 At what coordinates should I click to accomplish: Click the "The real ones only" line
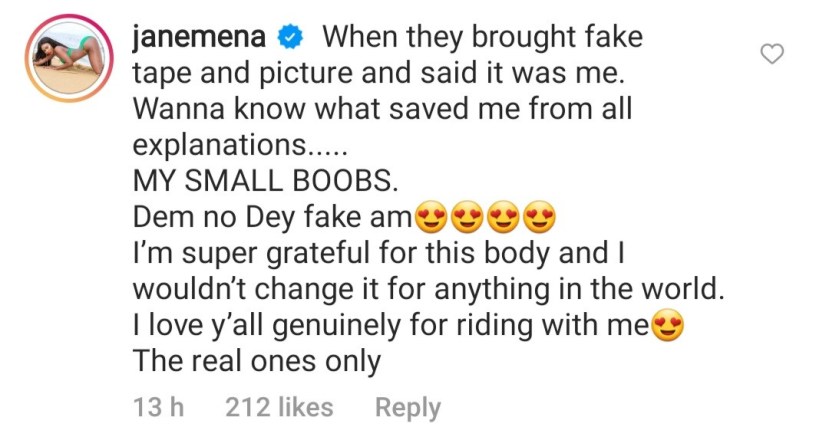click(257, 362)
